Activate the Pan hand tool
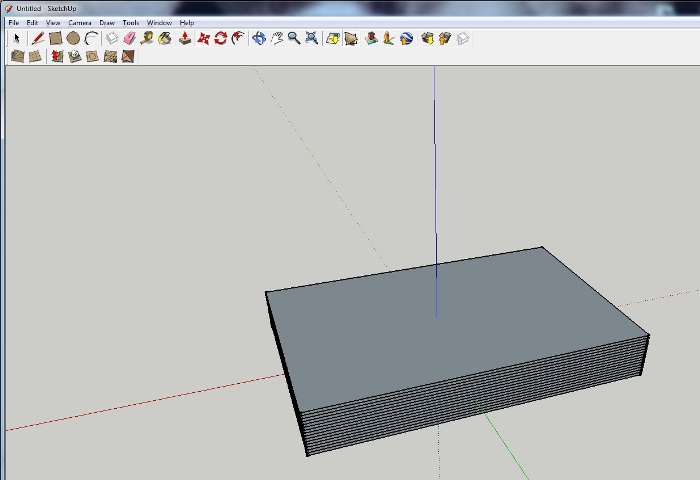 [x=277, y=39]
